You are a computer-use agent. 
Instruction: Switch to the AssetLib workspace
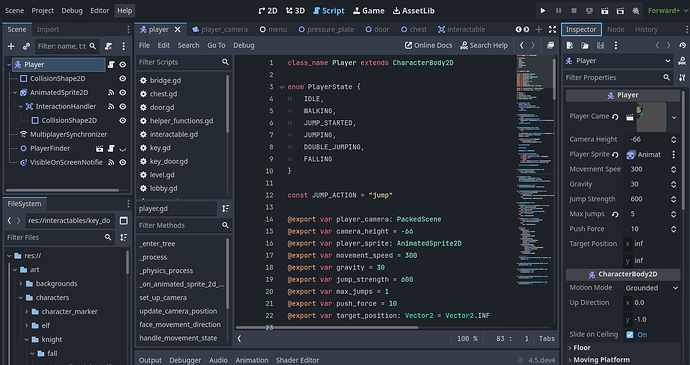click(413, 11)
